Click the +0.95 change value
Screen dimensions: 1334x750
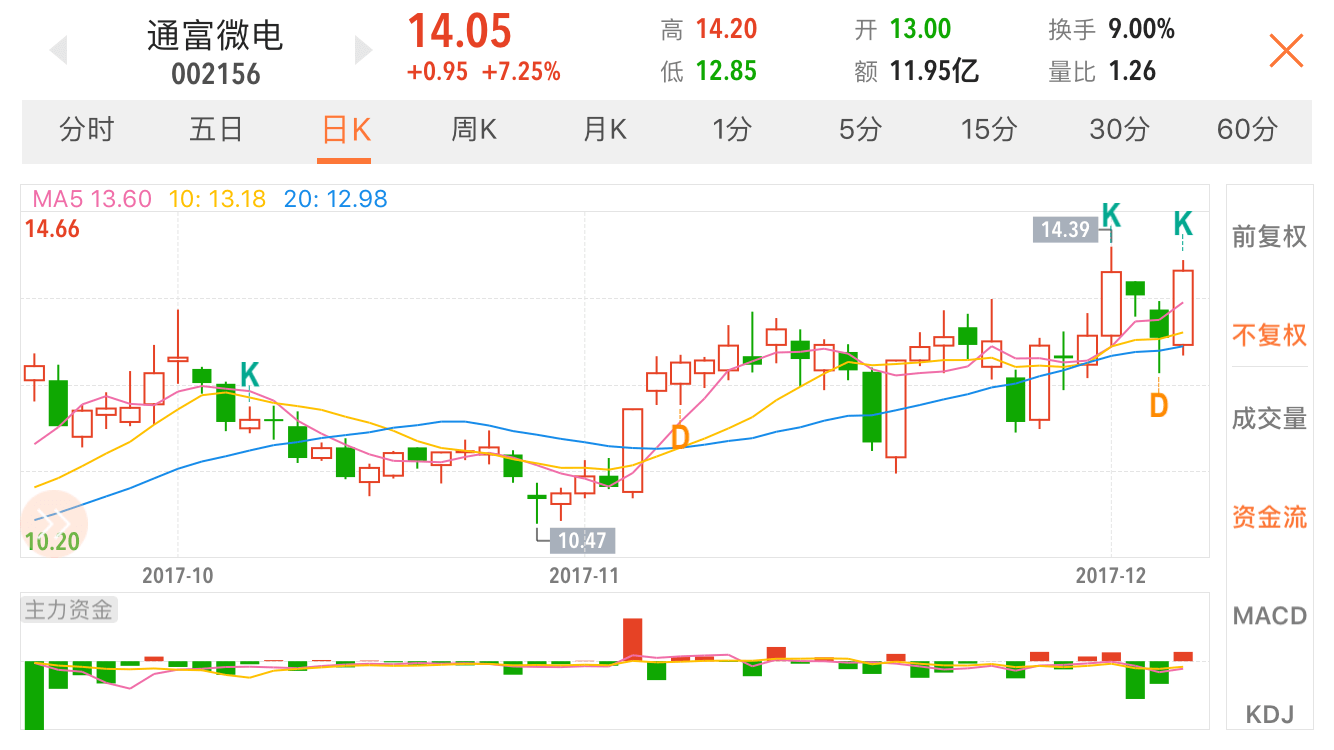(x=436, y=72)
